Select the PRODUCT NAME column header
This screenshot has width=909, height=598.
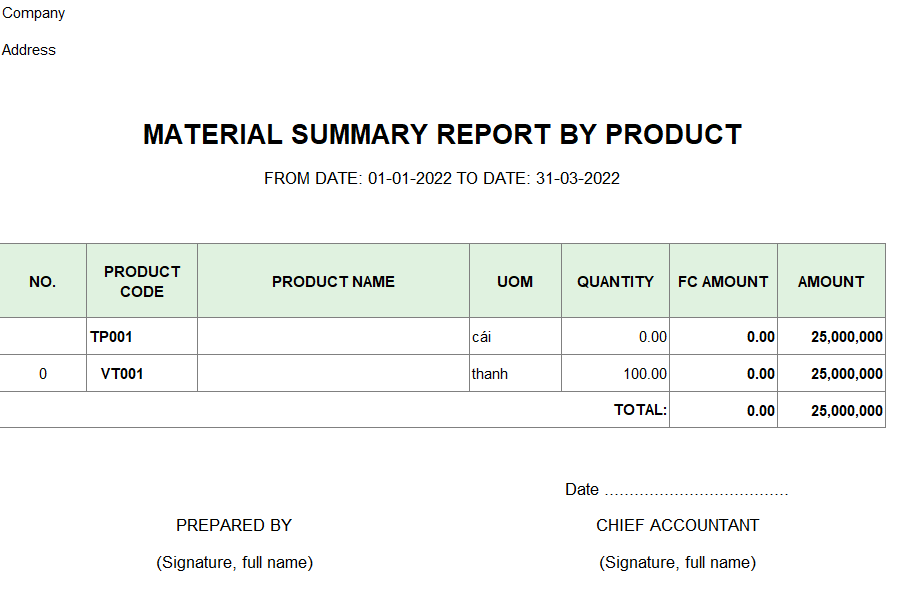click(x=333, y=281)
